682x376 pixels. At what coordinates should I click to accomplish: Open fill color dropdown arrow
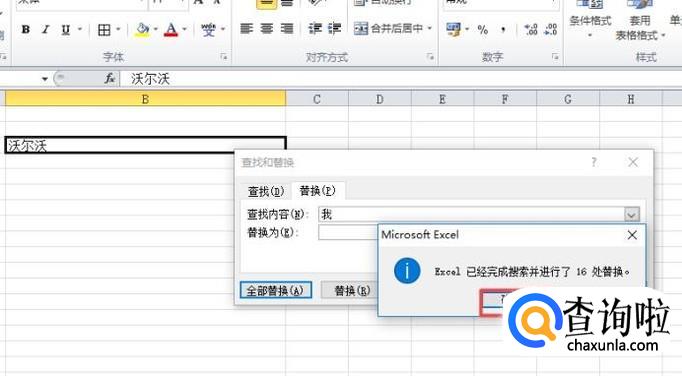coord(156,30)
